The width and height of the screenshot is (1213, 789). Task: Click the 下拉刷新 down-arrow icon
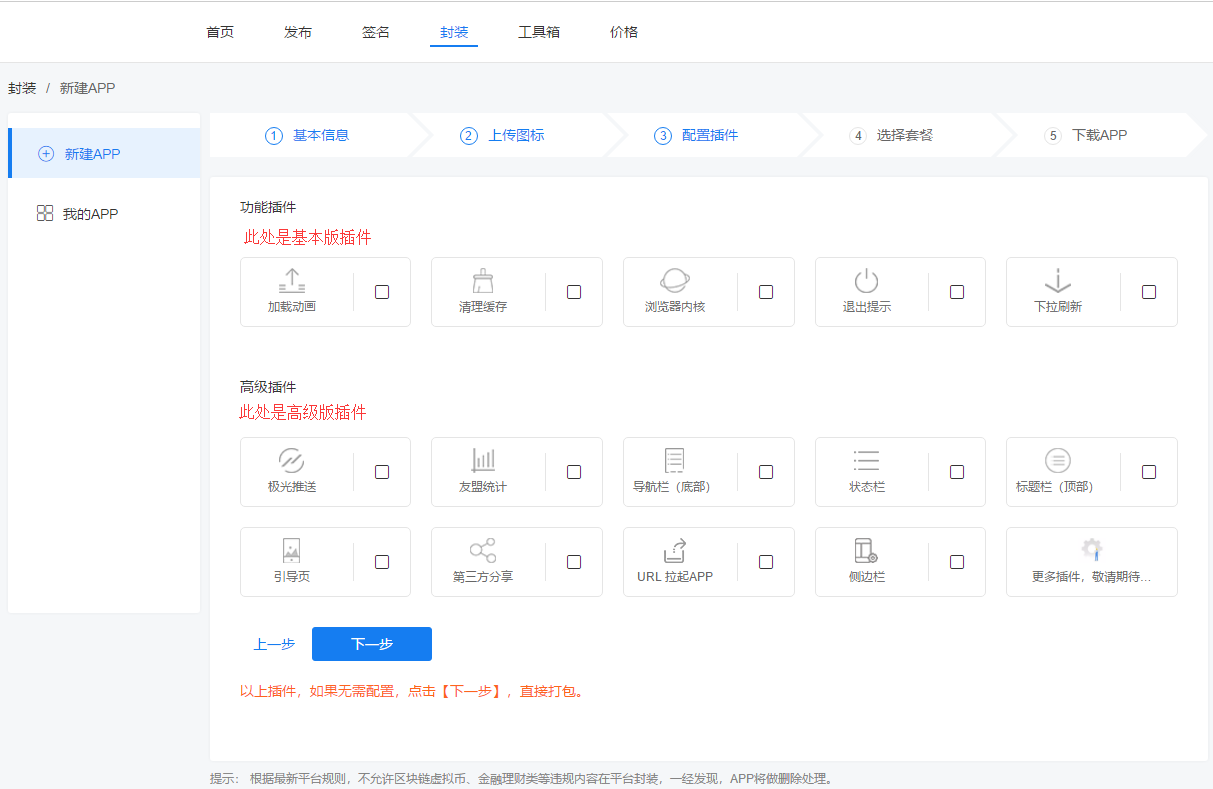coord(1057,281)
